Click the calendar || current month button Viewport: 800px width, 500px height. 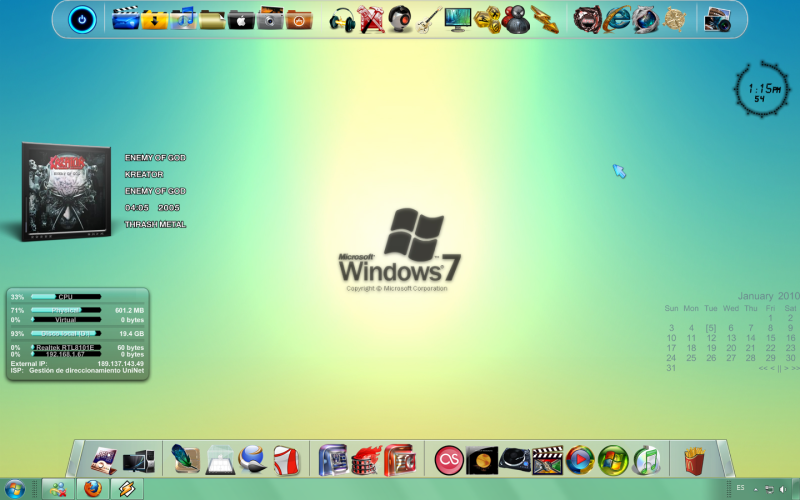(779, 368)
